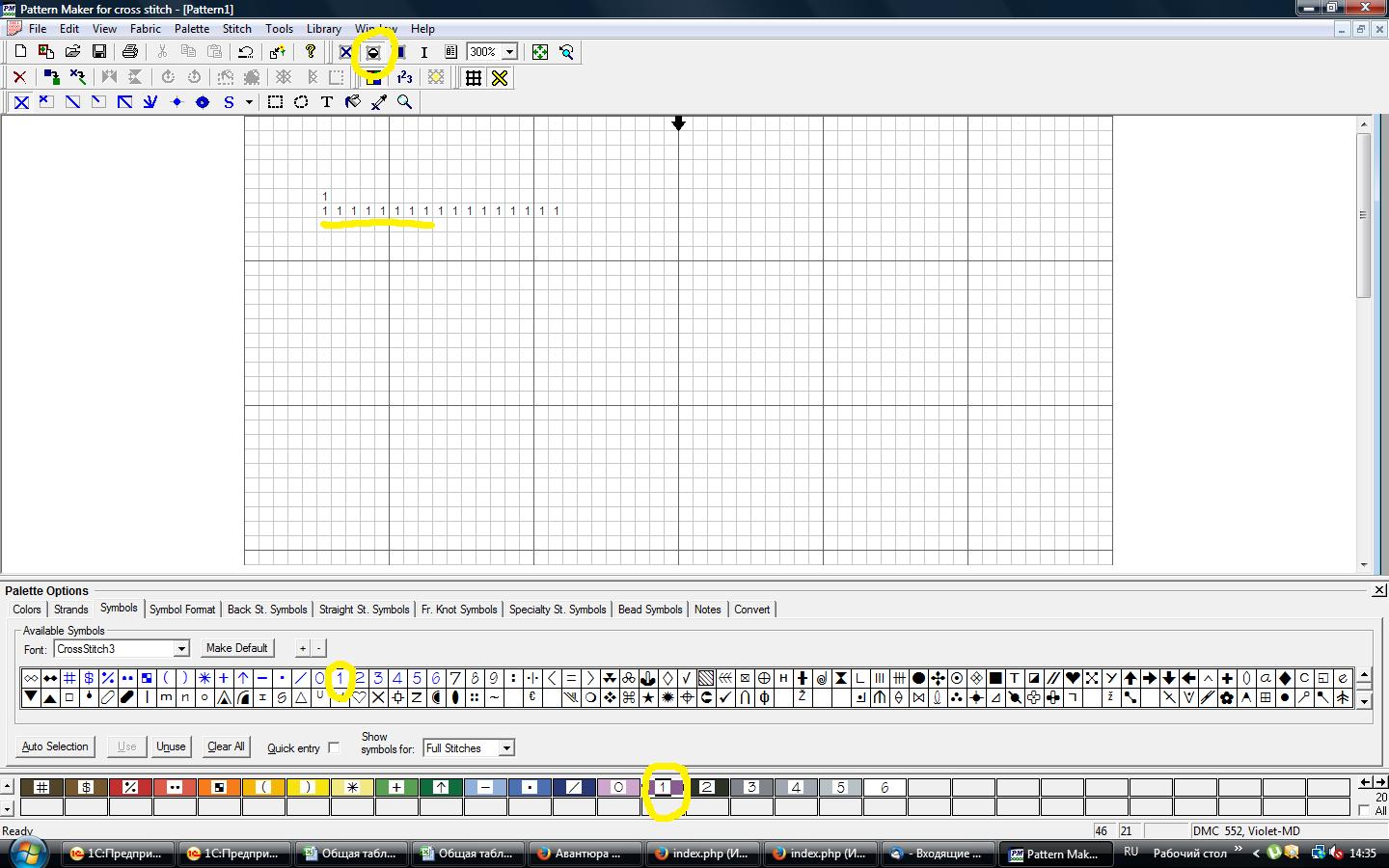Click the Save floppy disk icon
Viewport: 1389px width, 868px height.
coord(98,52)
